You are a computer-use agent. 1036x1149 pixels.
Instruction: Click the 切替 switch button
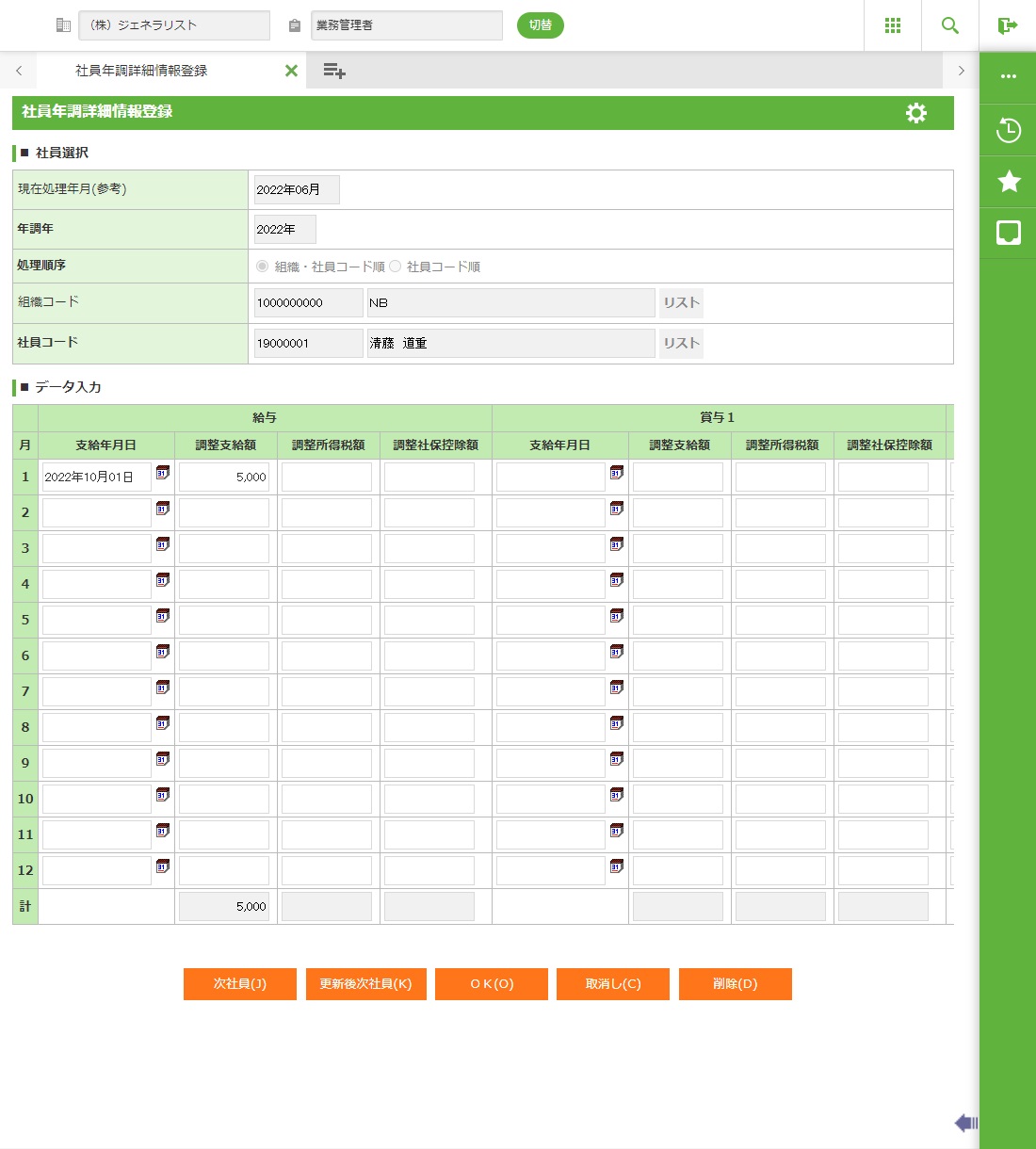(x=541, y=25)
